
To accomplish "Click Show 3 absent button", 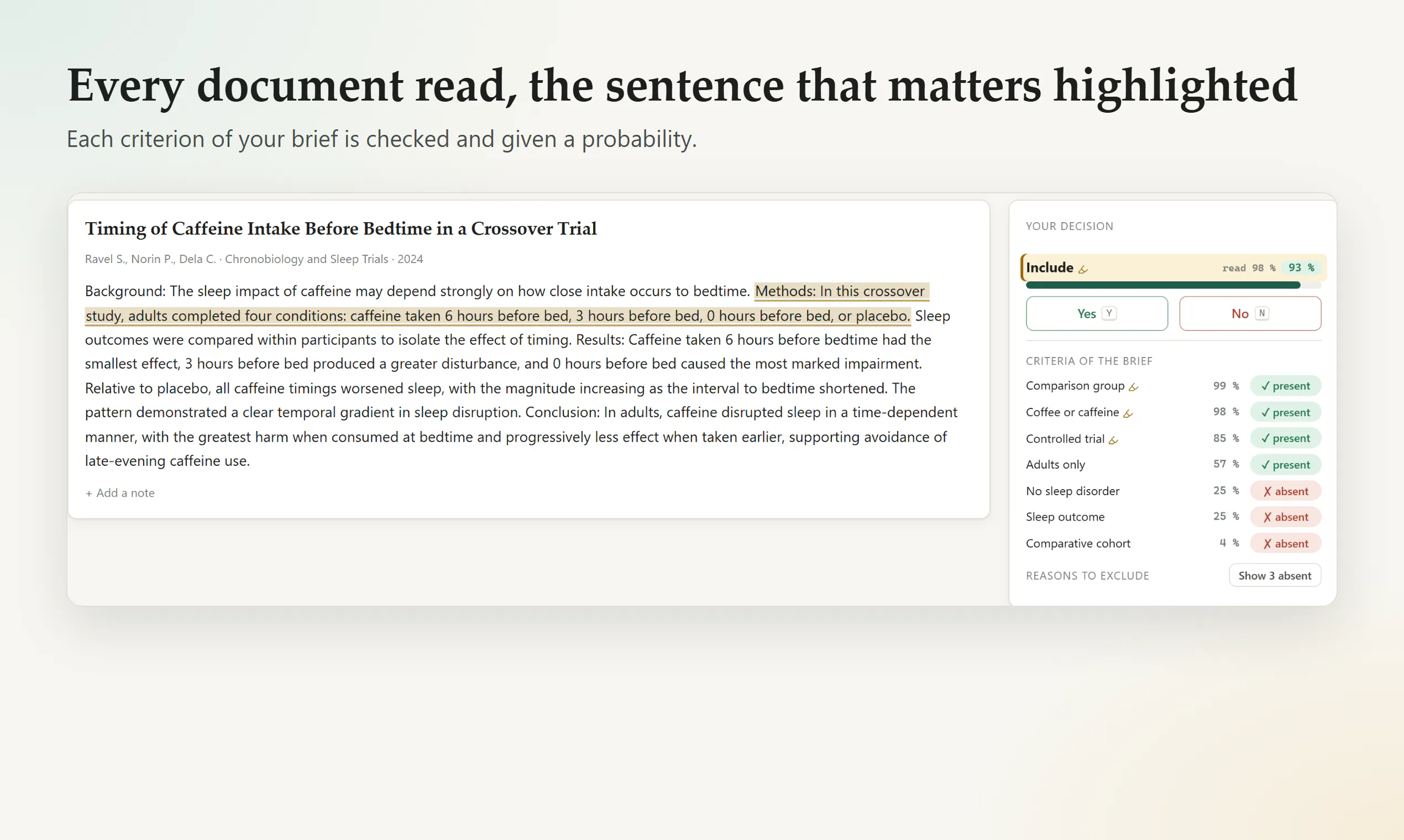I will tap(1274, 575).
